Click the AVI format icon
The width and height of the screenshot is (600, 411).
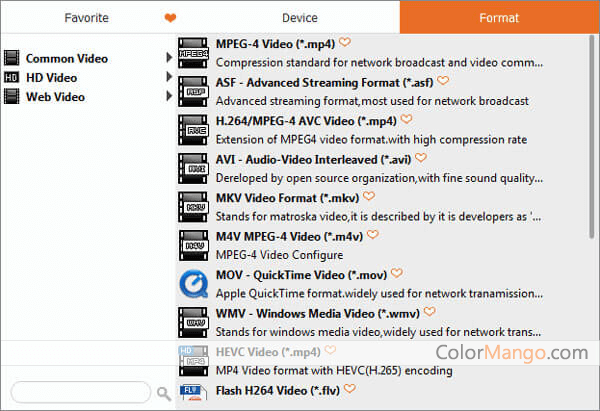193,168
